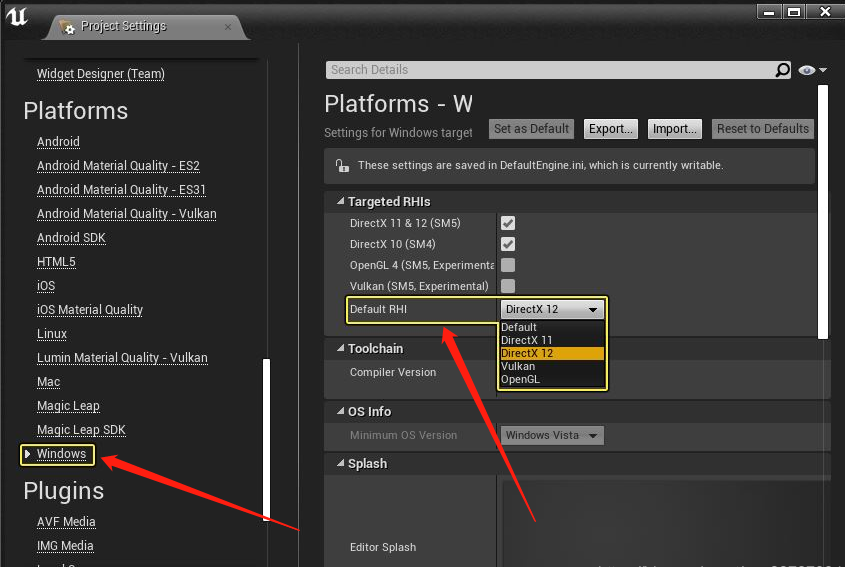Open Android Material Quality - Vulkan
845x567 pixels.
pos(127,213)
